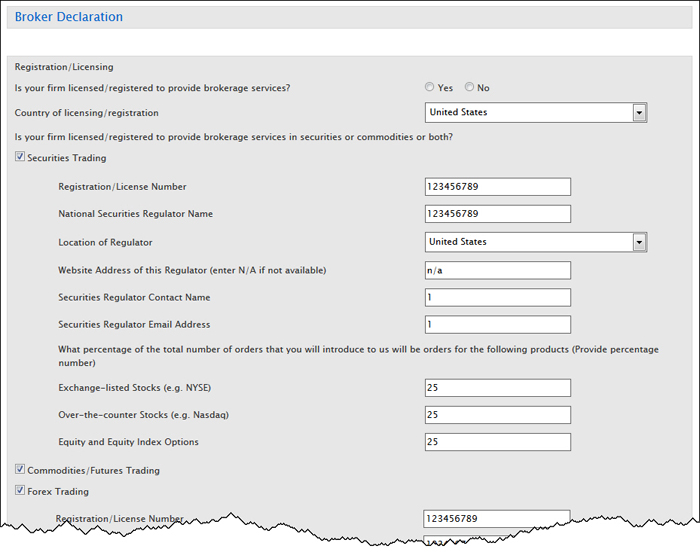The height and width of the screenshot is (552, 700).
Task: Click the Securities Regulator Contact Name field
Action: click(497, 297)
